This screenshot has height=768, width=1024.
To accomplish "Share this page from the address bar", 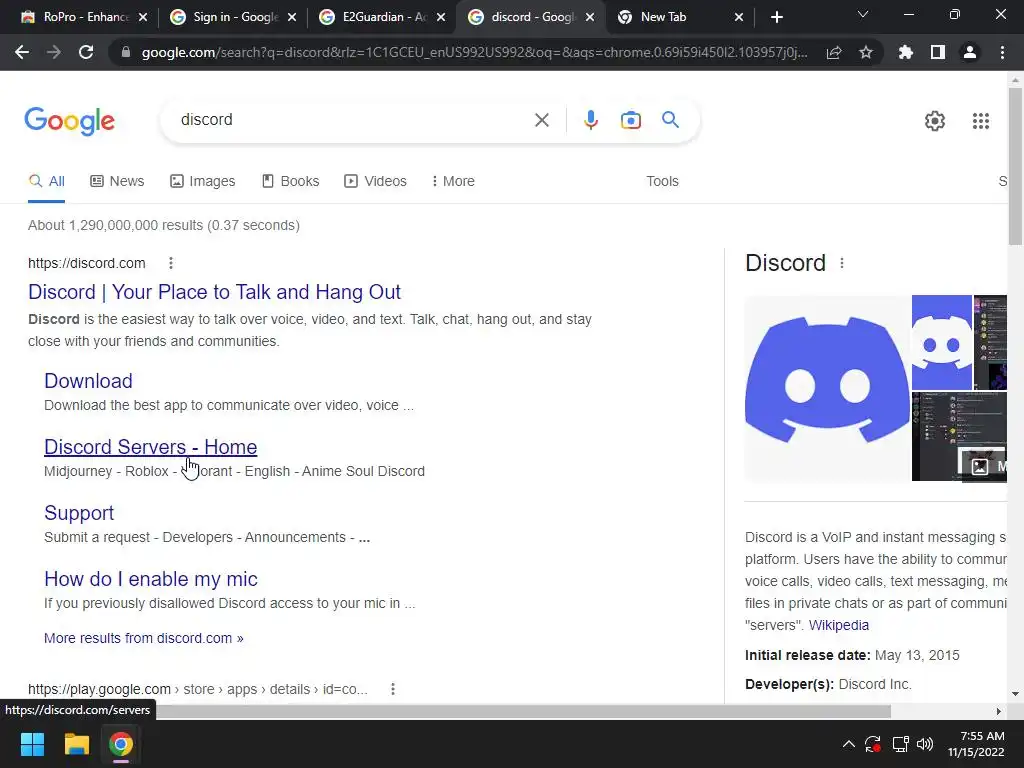I will pyautogui.click(x=834, y=52).
